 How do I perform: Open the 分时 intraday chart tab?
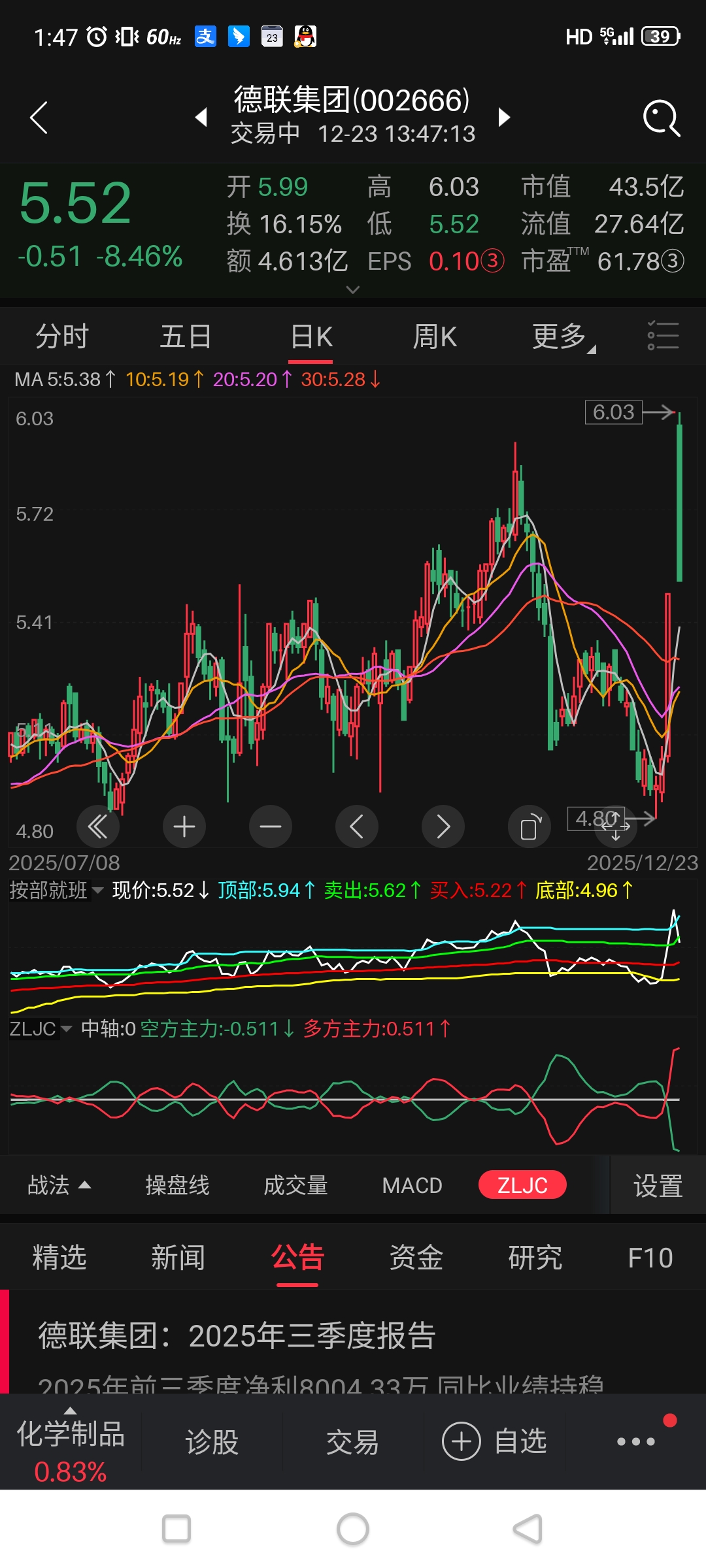click(62, 336)
